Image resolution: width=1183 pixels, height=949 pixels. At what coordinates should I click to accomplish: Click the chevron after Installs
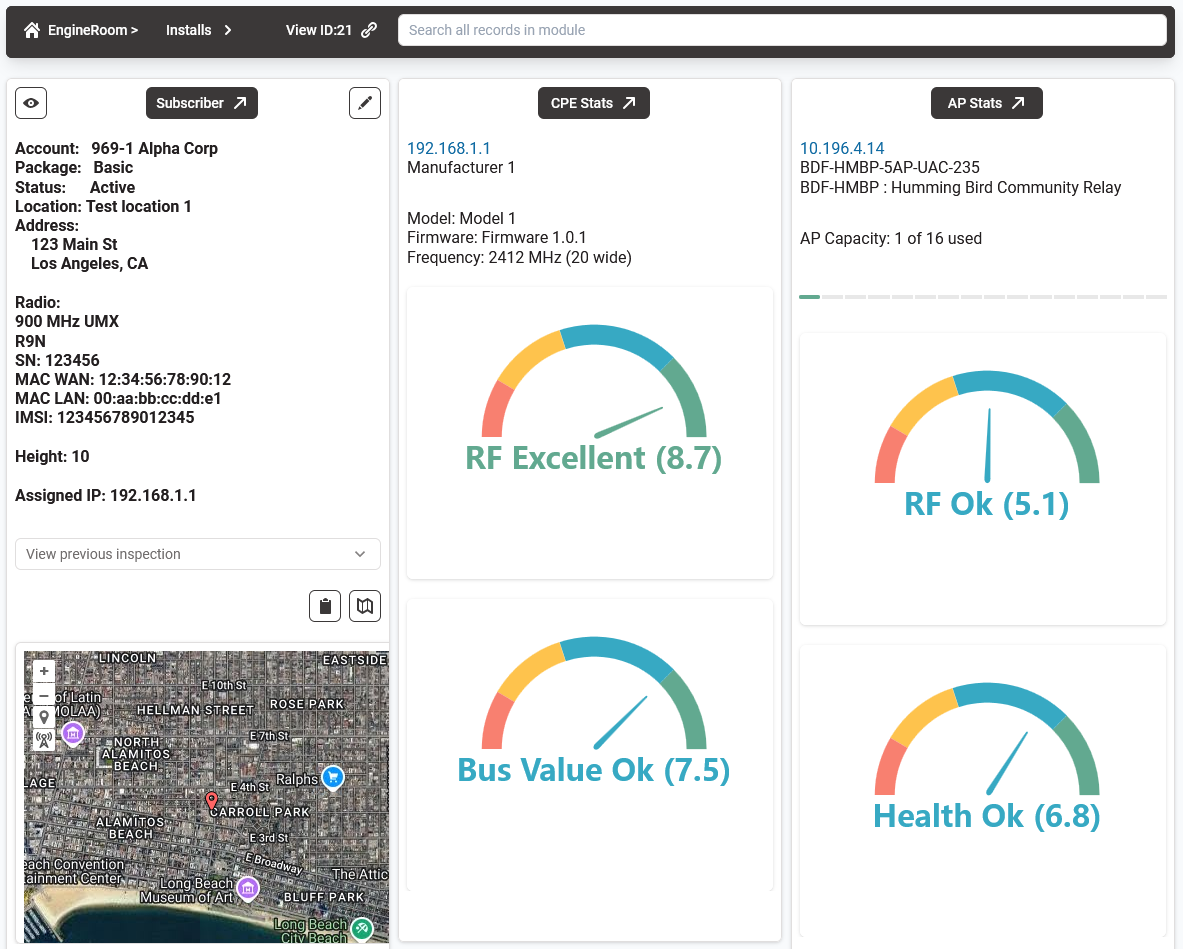click(228, 30)
